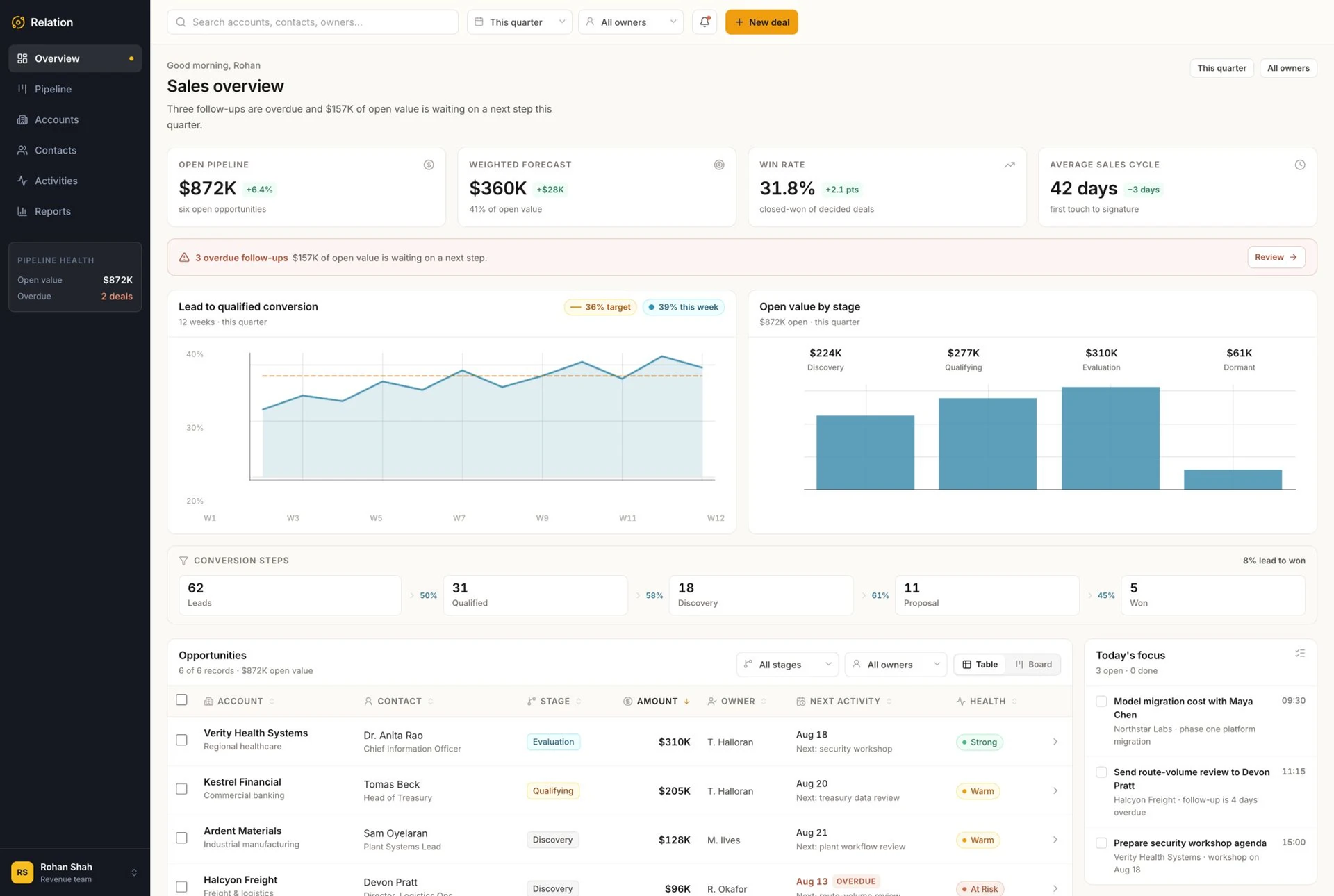
Task: Open Activities in the sidebar
Action: 75,181
